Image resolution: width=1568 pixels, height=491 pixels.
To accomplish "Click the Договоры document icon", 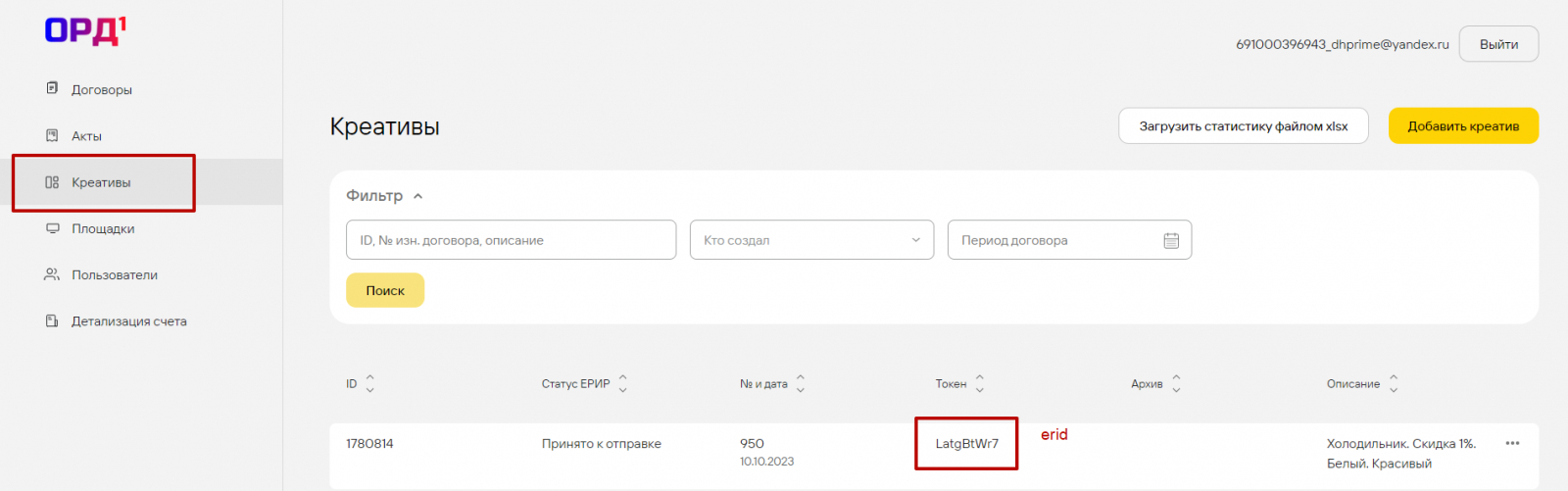I will click(x=52, y=88).
